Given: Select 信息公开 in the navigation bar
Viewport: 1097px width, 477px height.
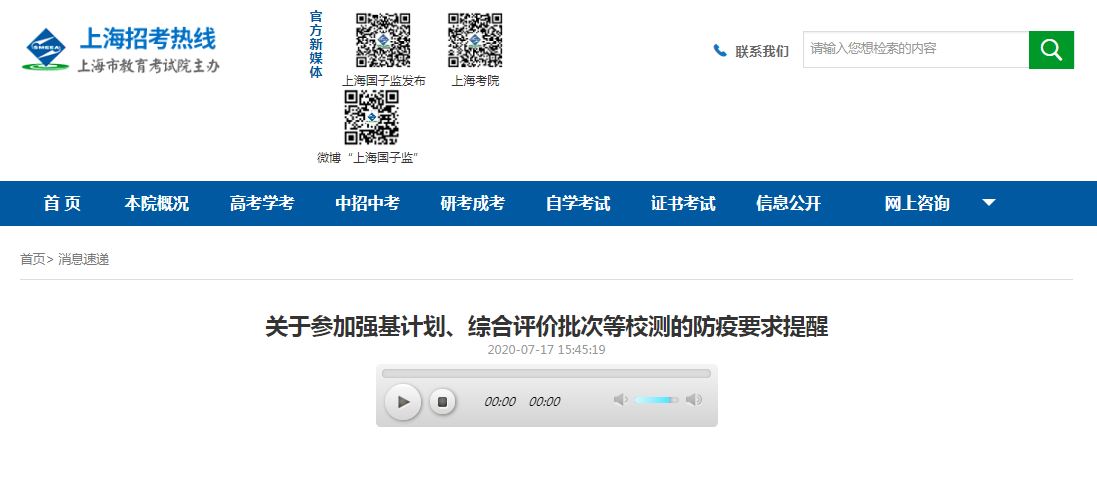Looking at the screenshot, I should [788, 203].
